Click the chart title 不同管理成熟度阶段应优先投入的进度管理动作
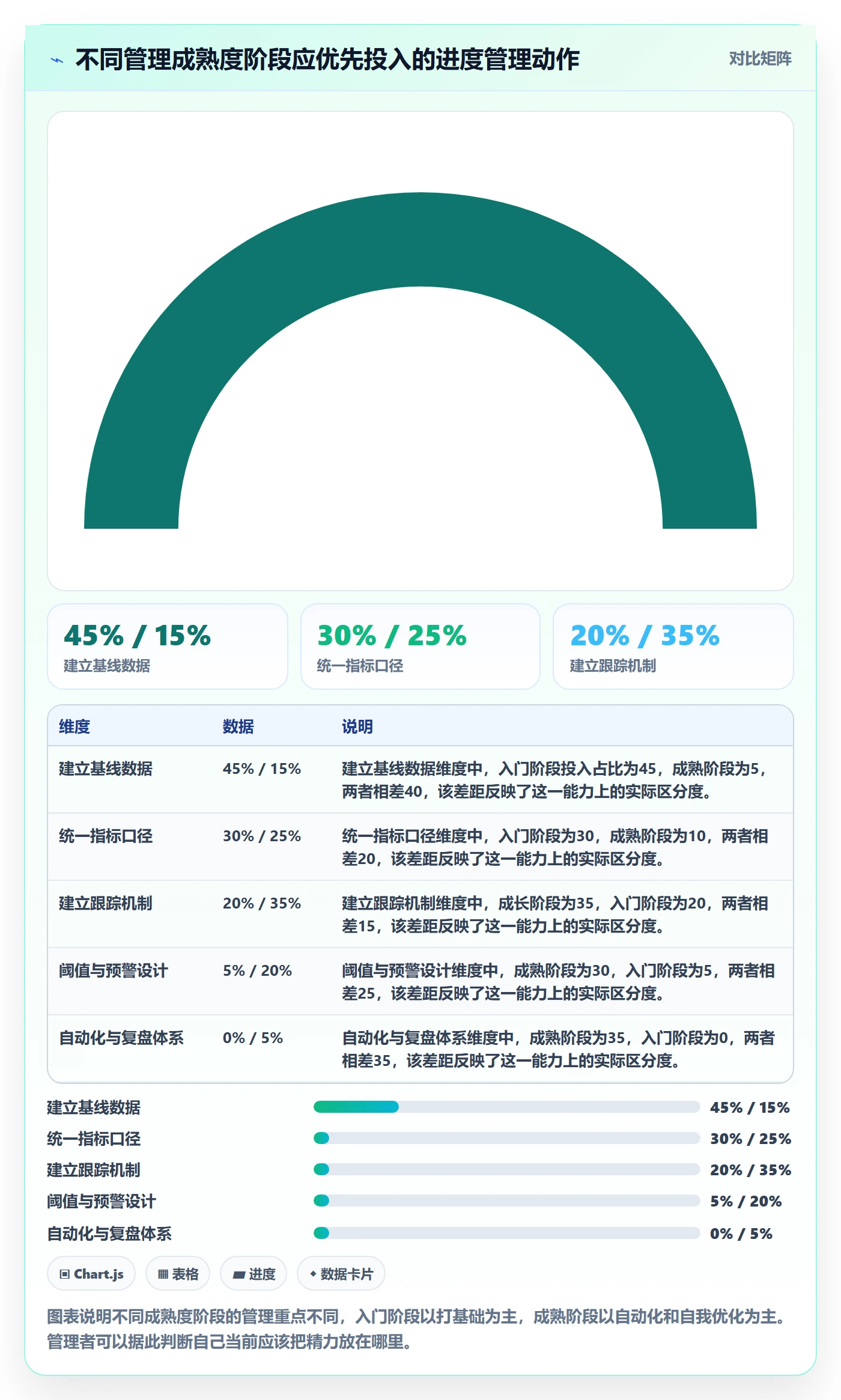 click(327, 59)
